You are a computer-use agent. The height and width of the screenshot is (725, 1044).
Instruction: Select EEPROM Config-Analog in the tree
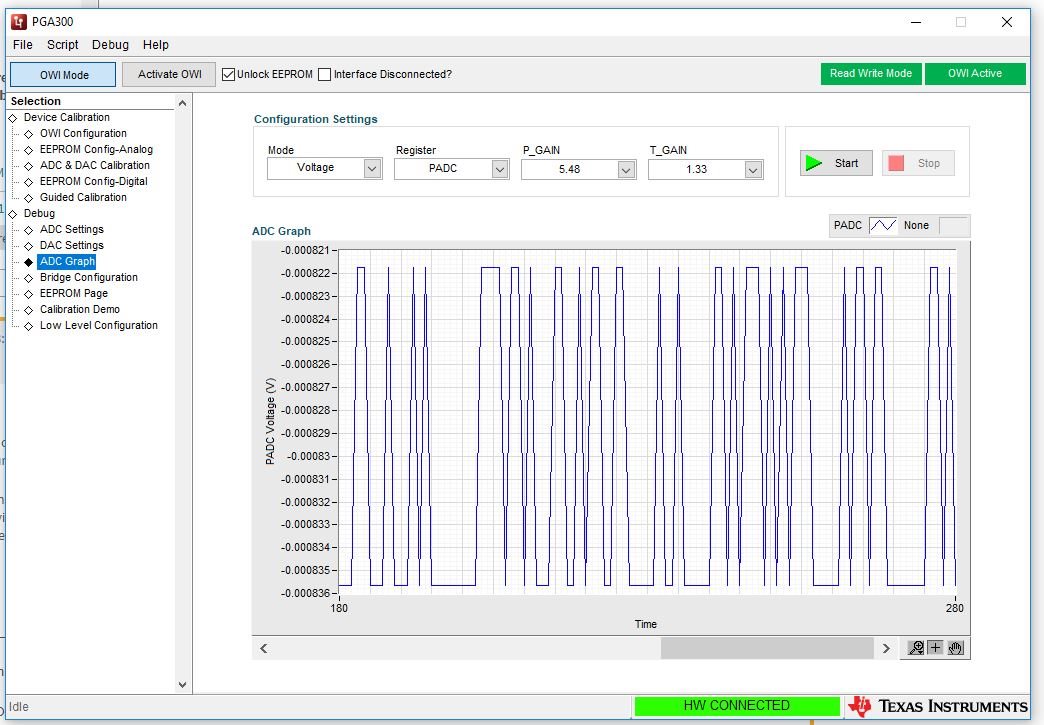tap(96, 149)
